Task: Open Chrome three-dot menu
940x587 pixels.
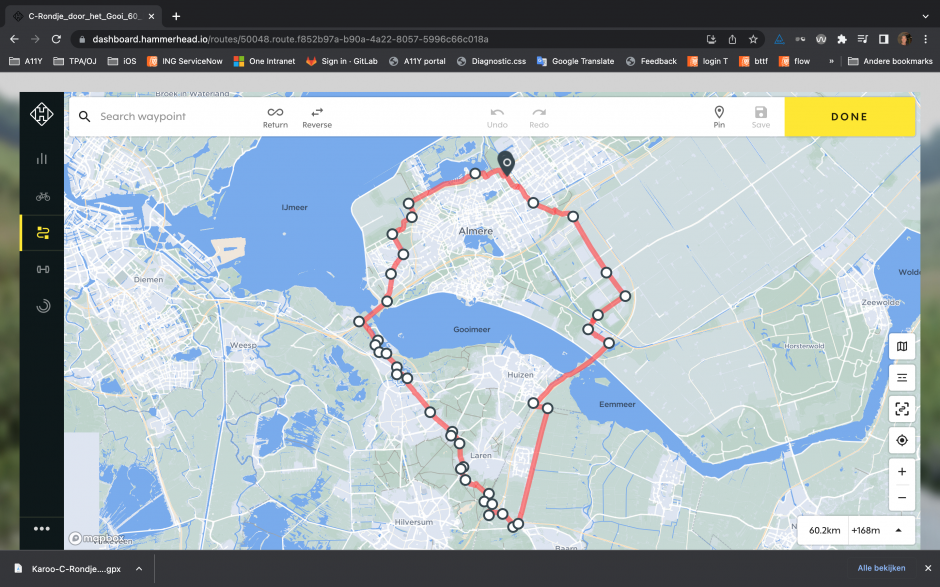Action: tap(926, 39)
